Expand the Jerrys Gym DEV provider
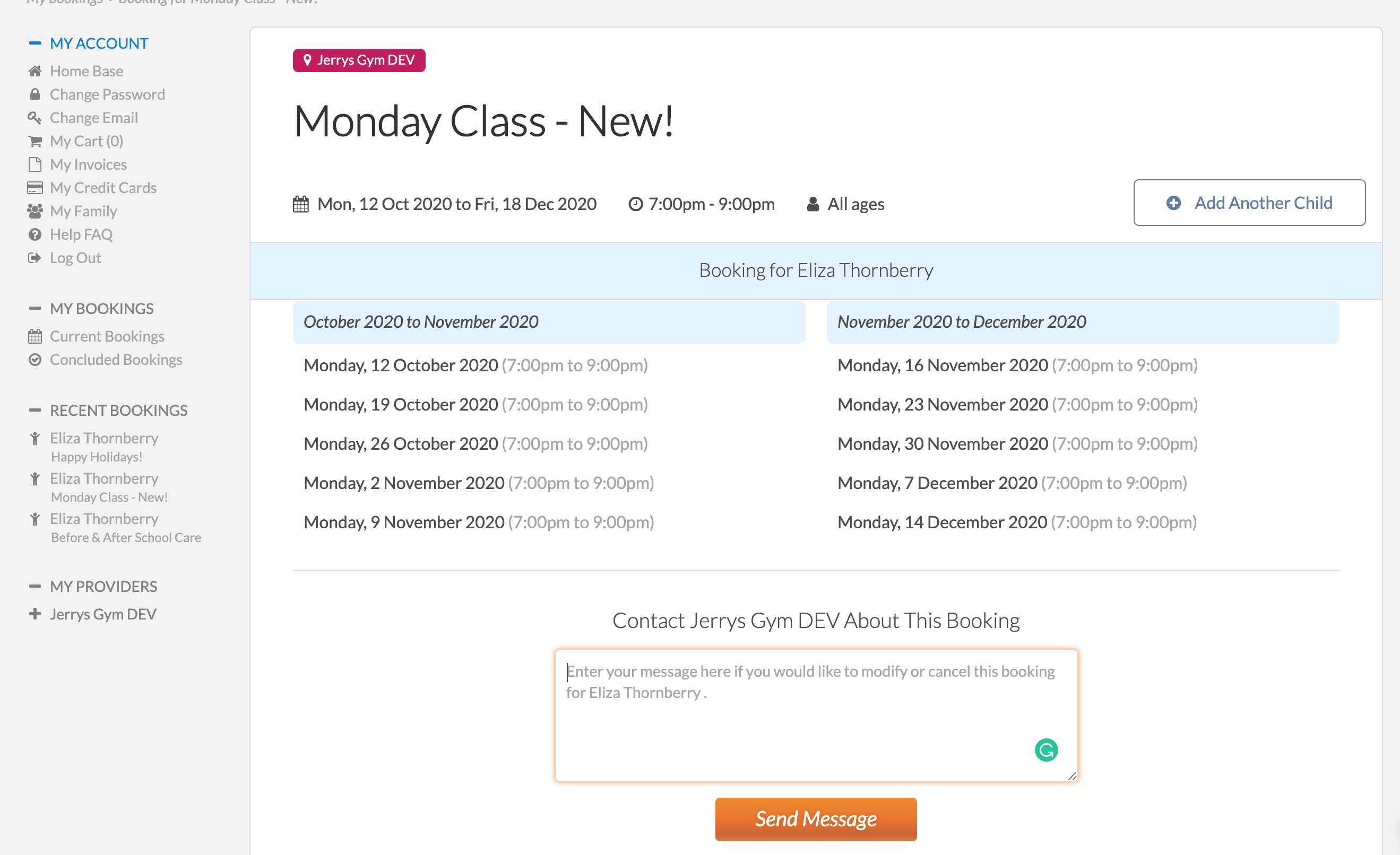Image resolution: width=1400 pixels, height=855 pixels. pyautogui.click(x=34, y=614)
